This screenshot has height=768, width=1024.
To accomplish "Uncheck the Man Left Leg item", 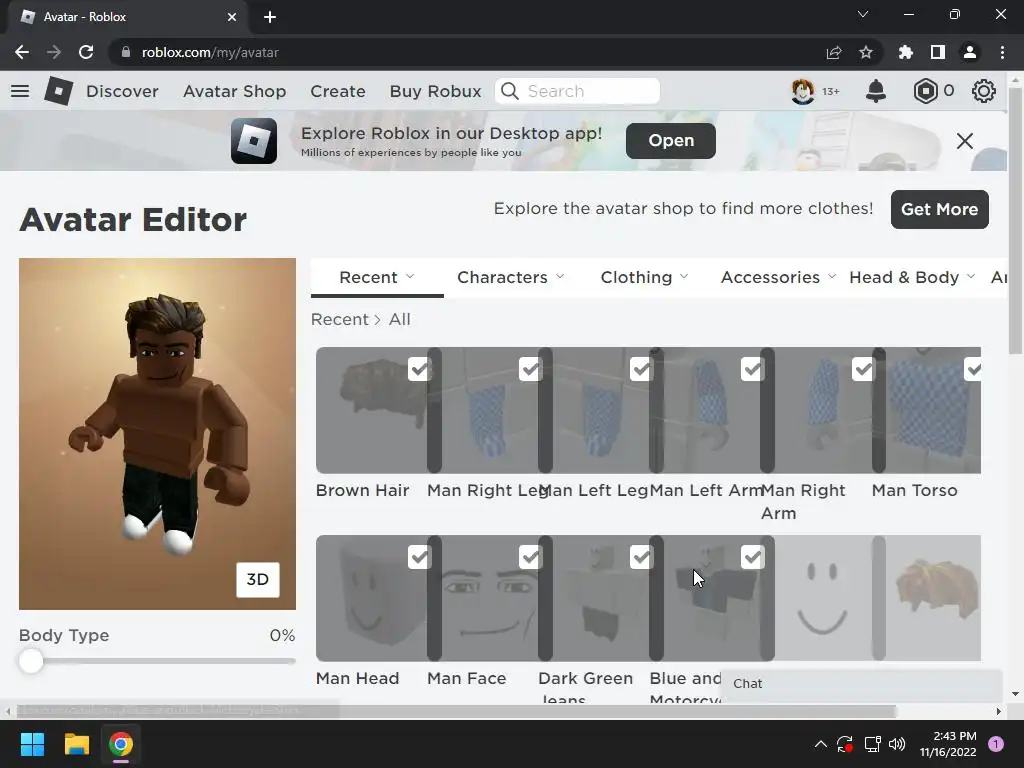I will 641,369.
